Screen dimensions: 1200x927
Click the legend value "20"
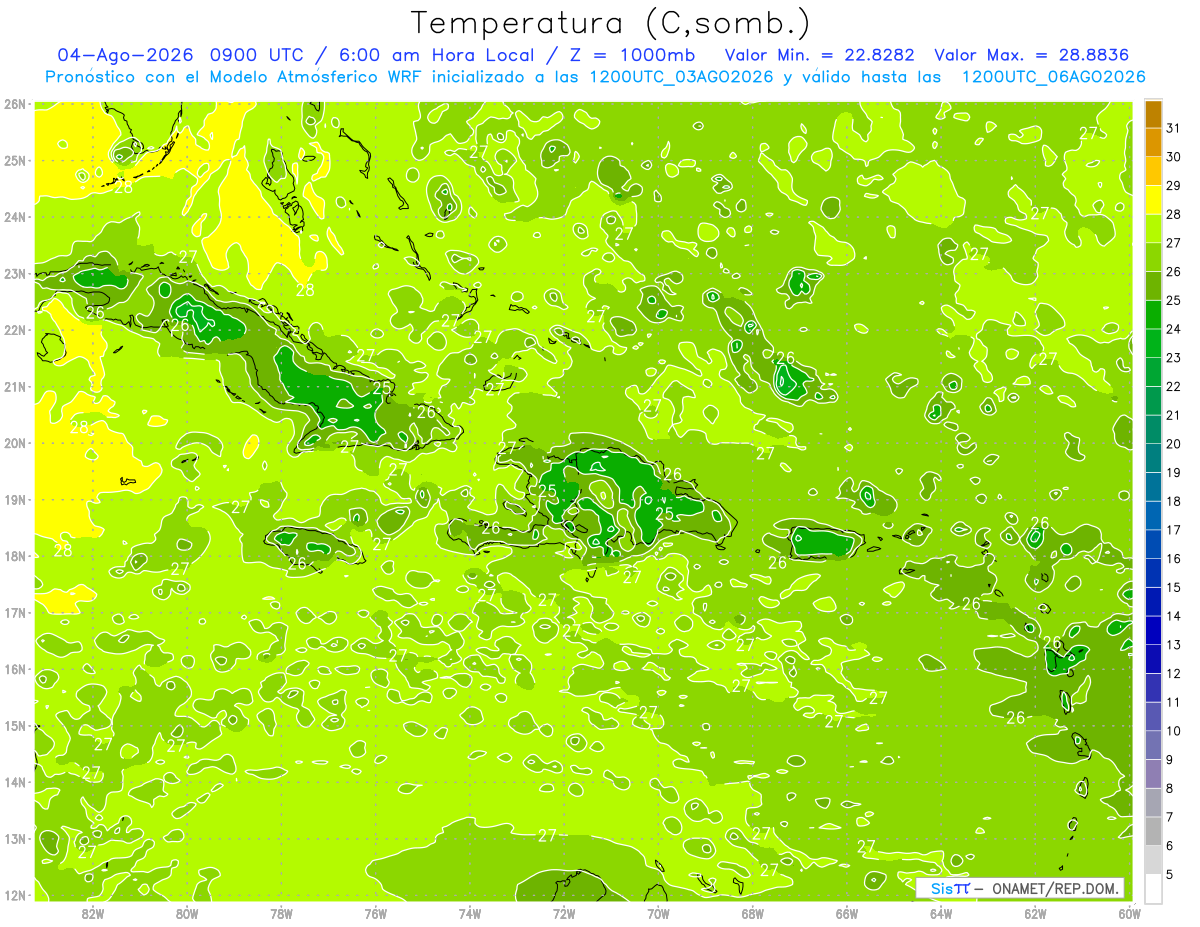point(1174,444)
